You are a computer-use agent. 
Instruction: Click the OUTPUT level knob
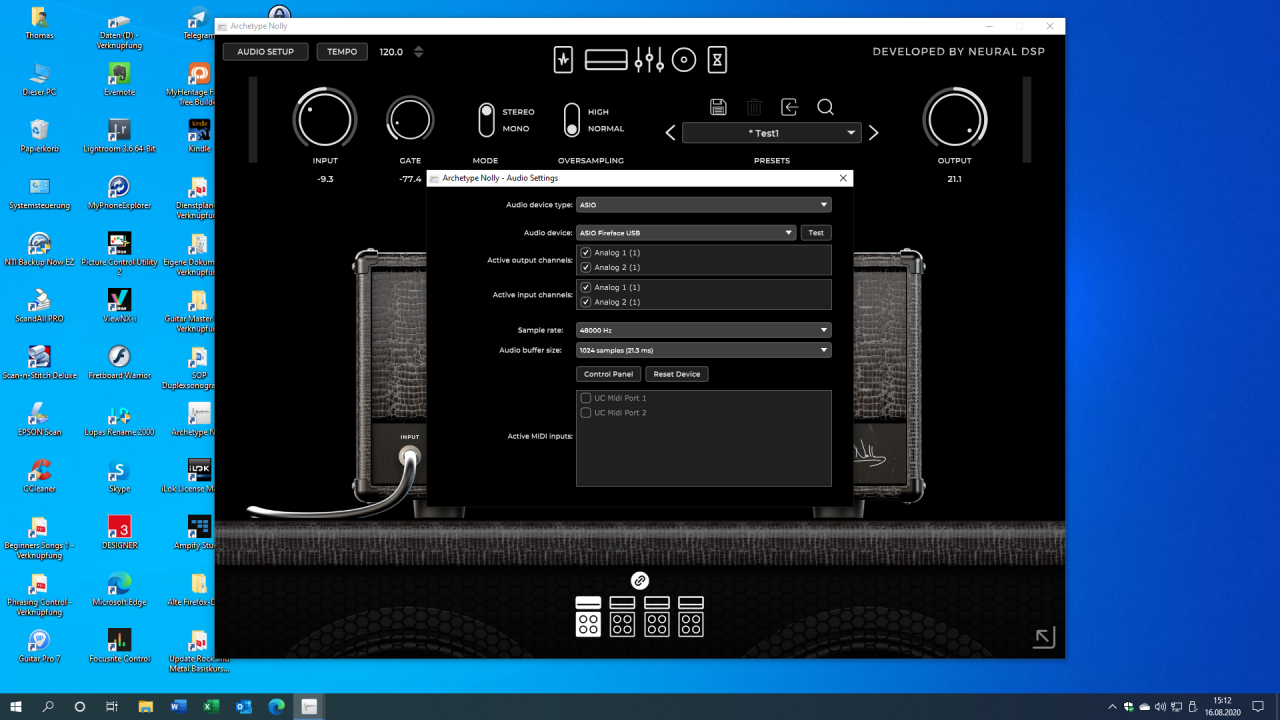point(954,120)
